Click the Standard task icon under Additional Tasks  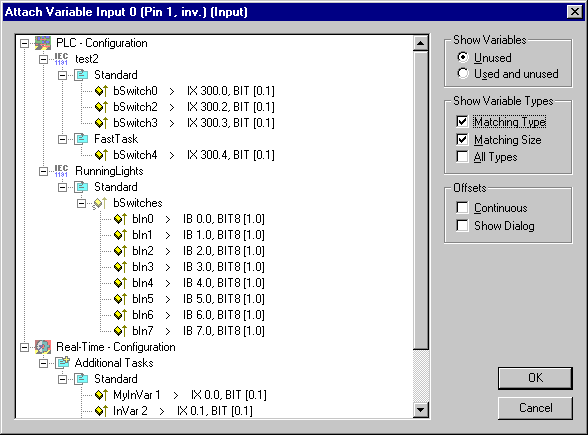pyautogui.click(x=81, y=379)
